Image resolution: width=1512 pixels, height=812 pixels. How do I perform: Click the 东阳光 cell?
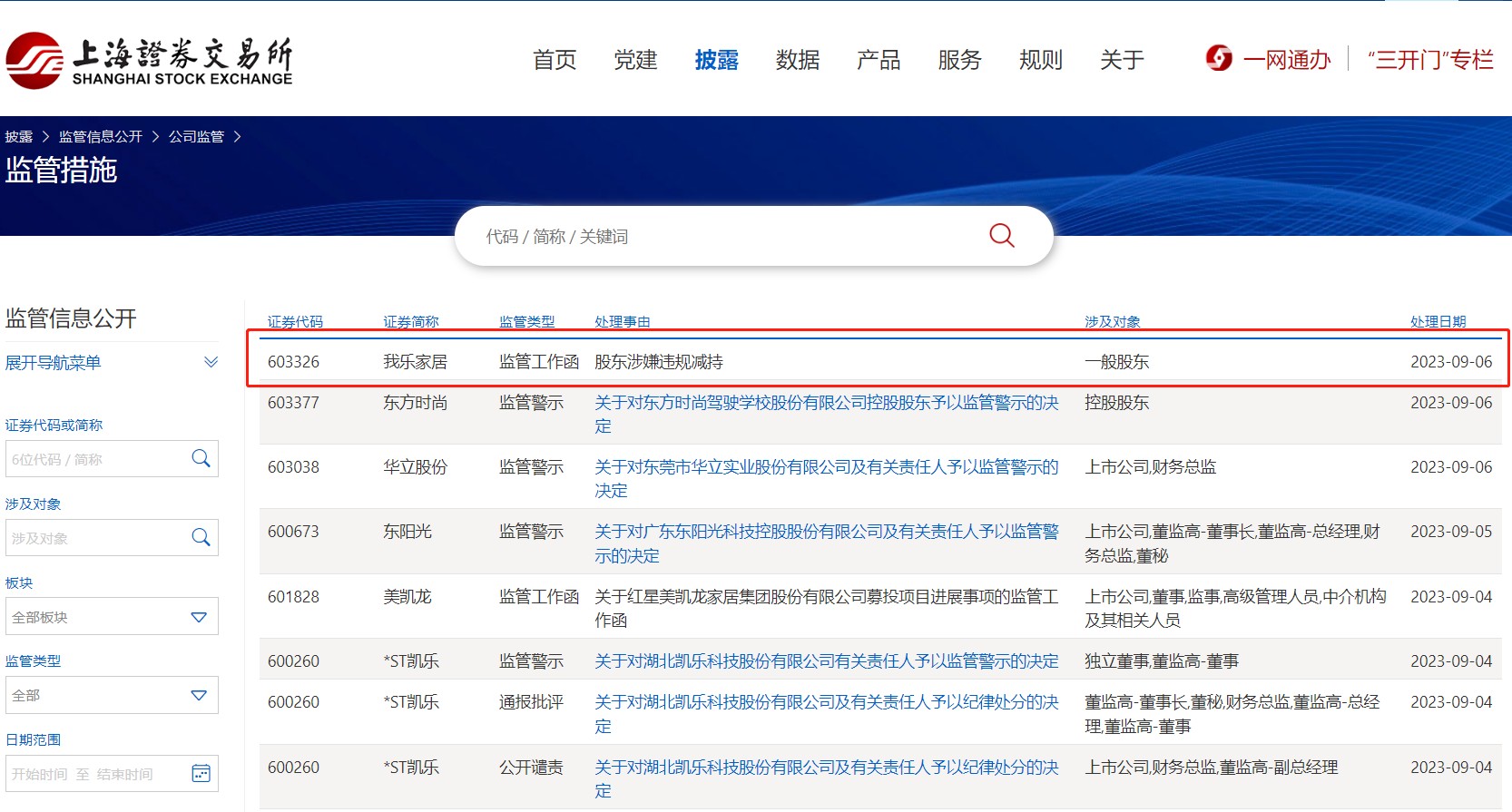pos(407,532)
